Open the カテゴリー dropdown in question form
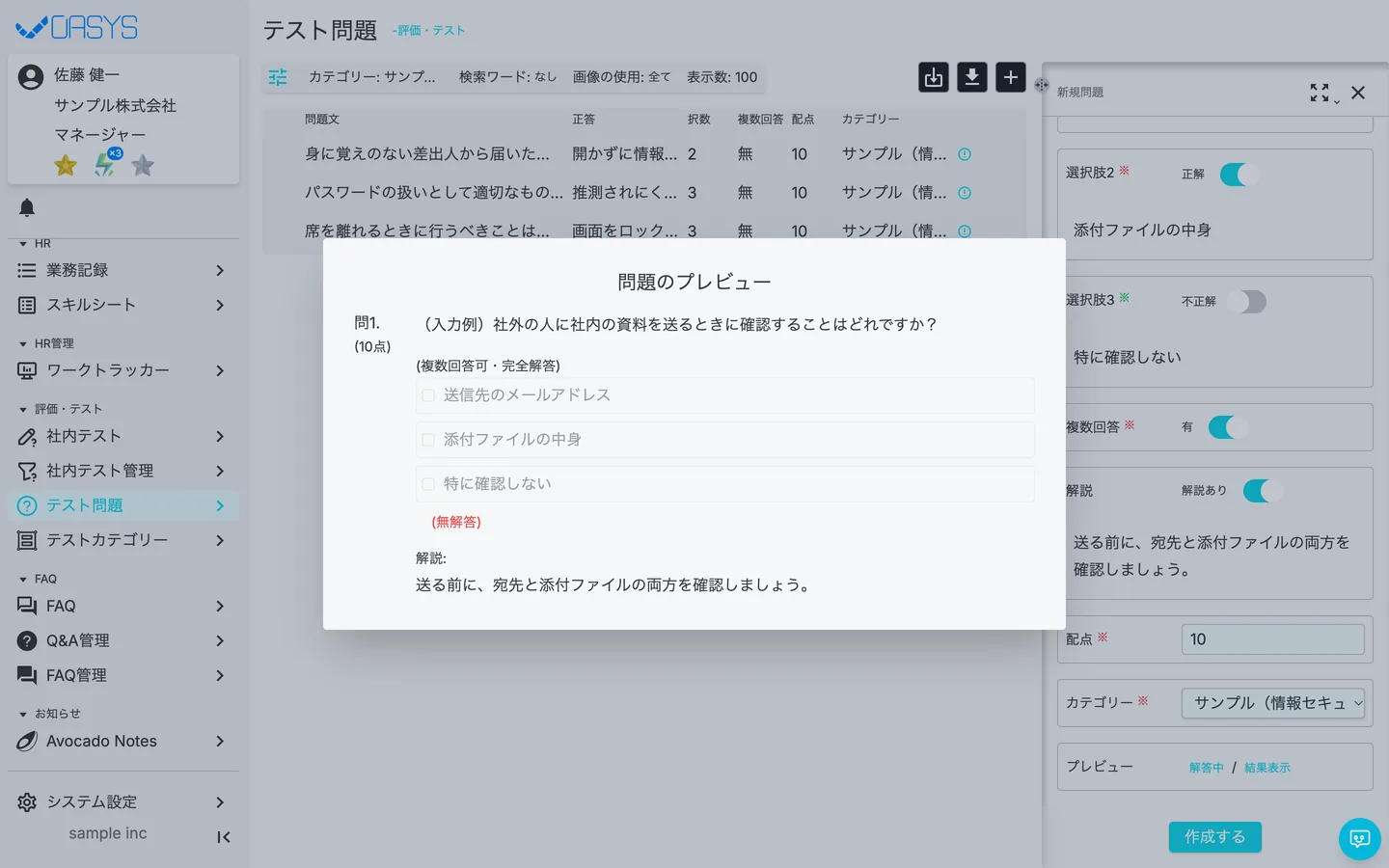The image size is (1389, 868). (1273, 703)
